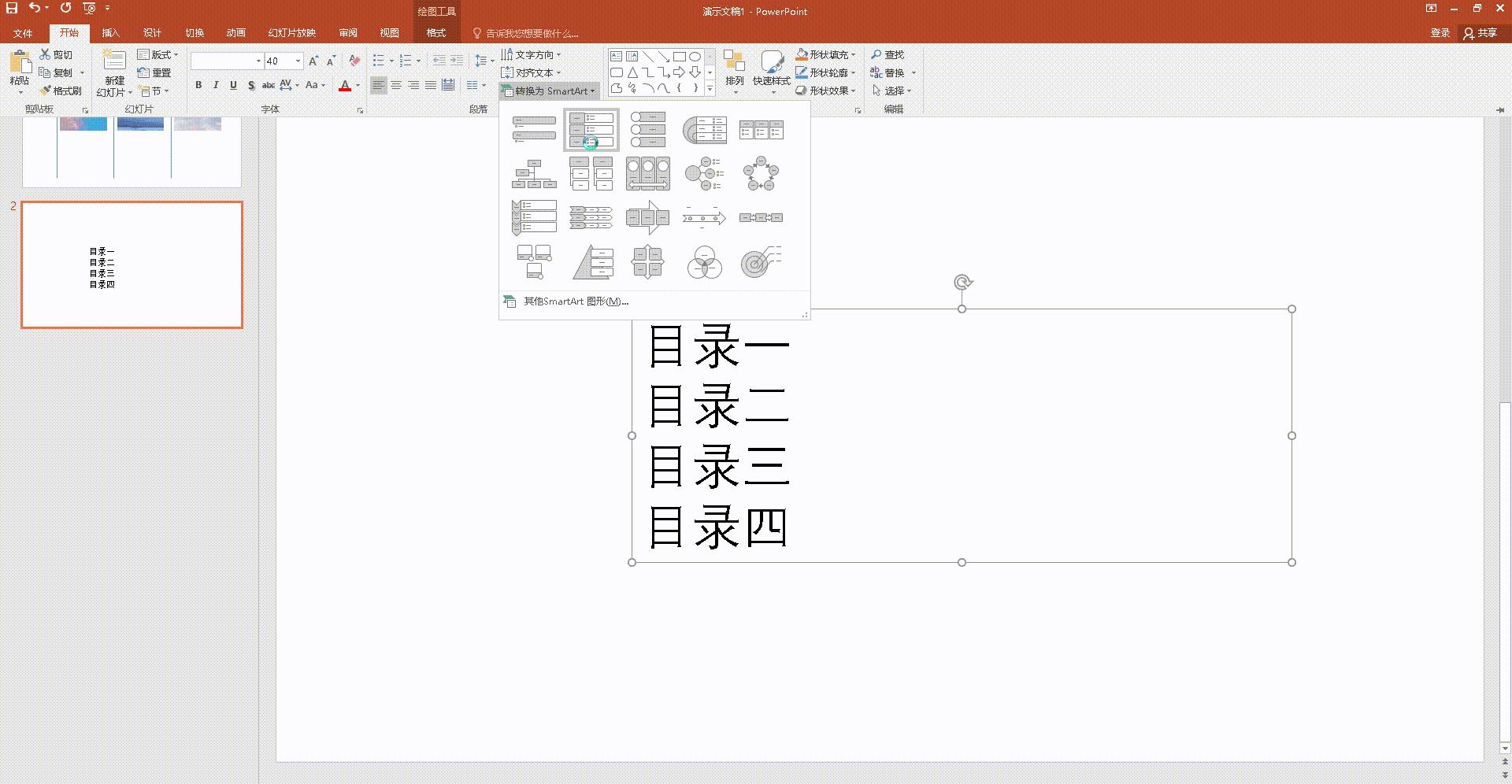Image resolution: width=1512 pixels, height=784 pixels.
Task: Open Find (查找) in the editing group
Action: pyautogui.click(x=888, y=54)
